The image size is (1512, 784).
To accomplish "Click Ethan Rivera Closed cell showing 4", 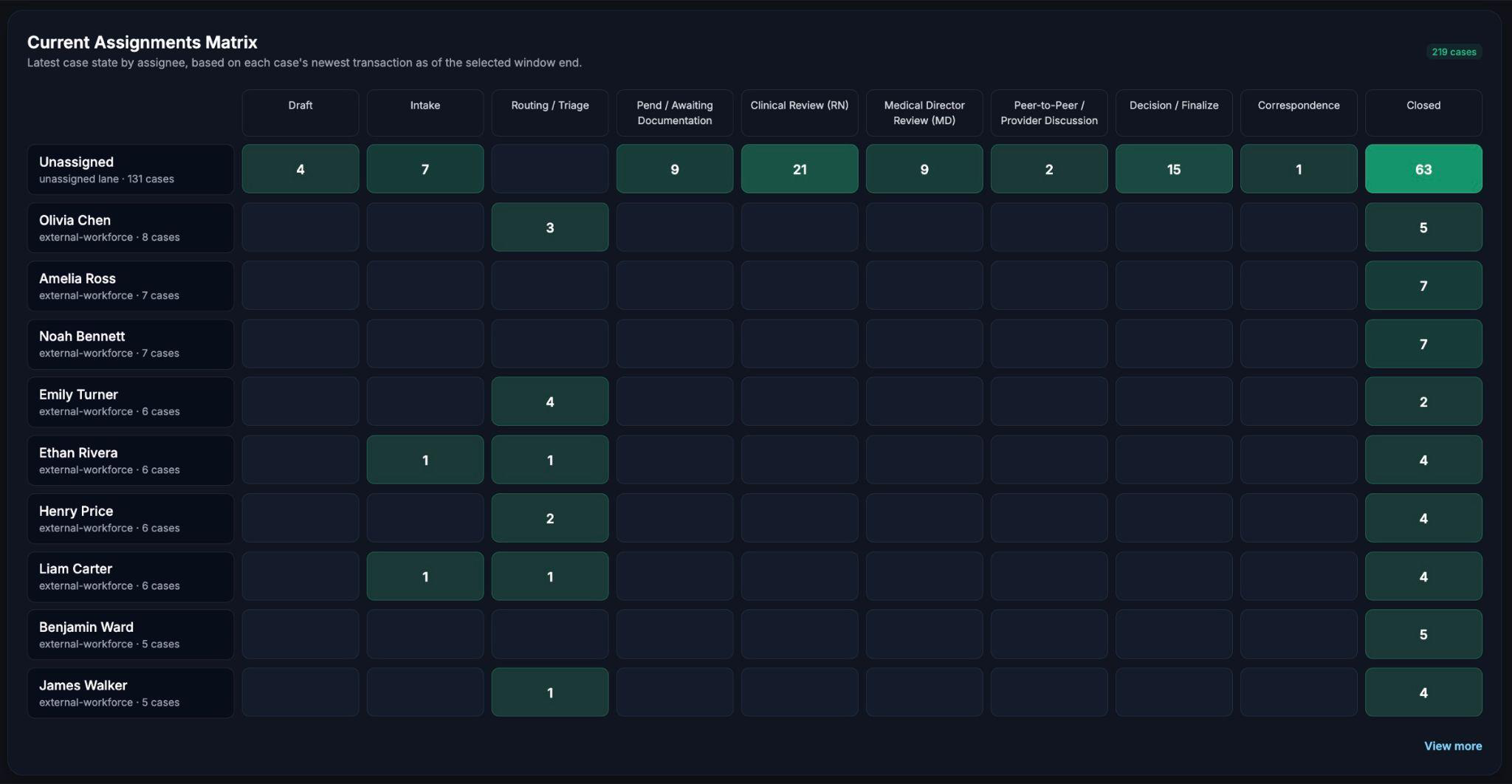I will pos(1423,460).
